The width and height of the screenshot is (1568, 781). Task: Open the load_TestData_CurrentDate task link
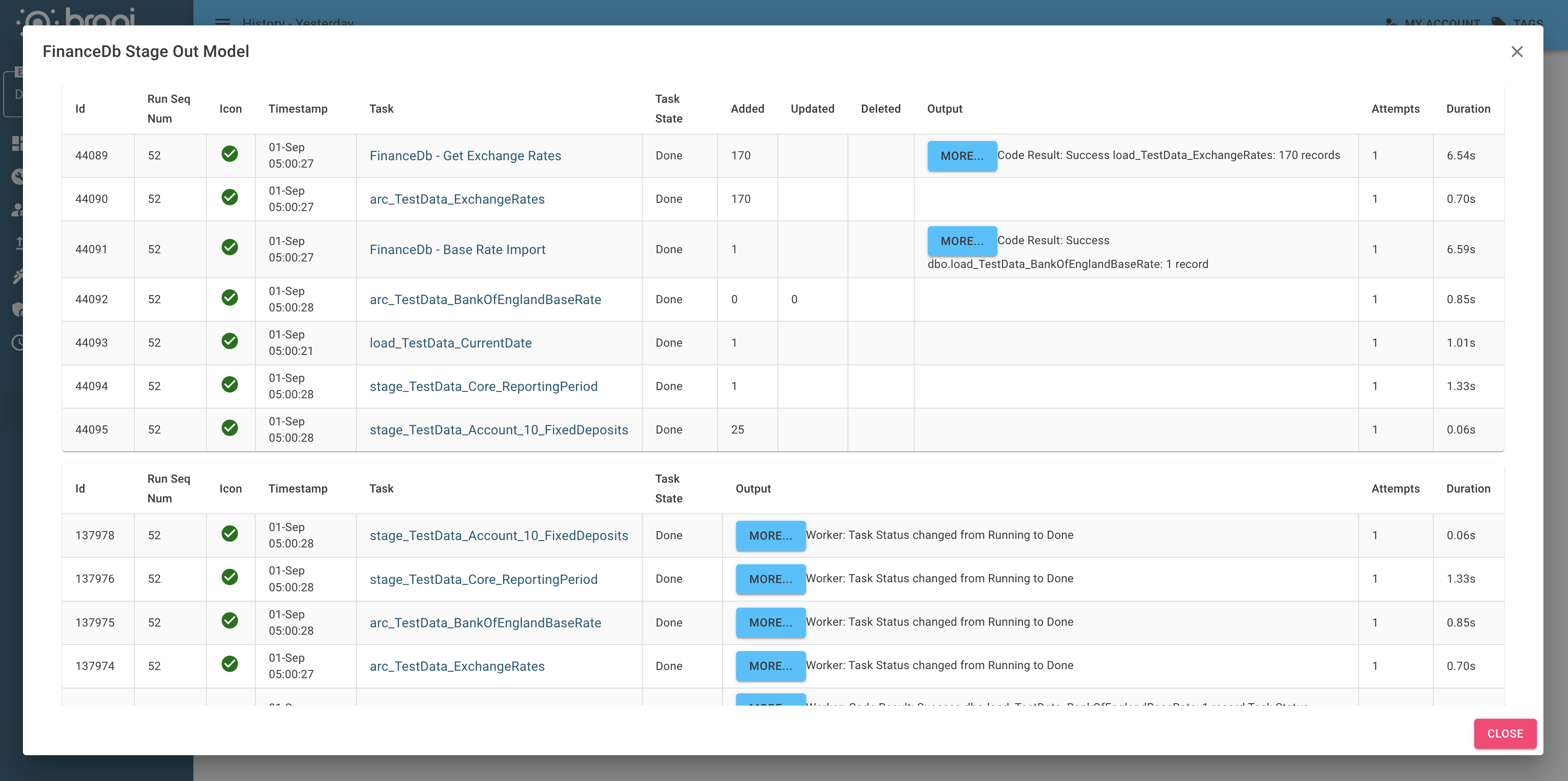[x=451, y=343]
